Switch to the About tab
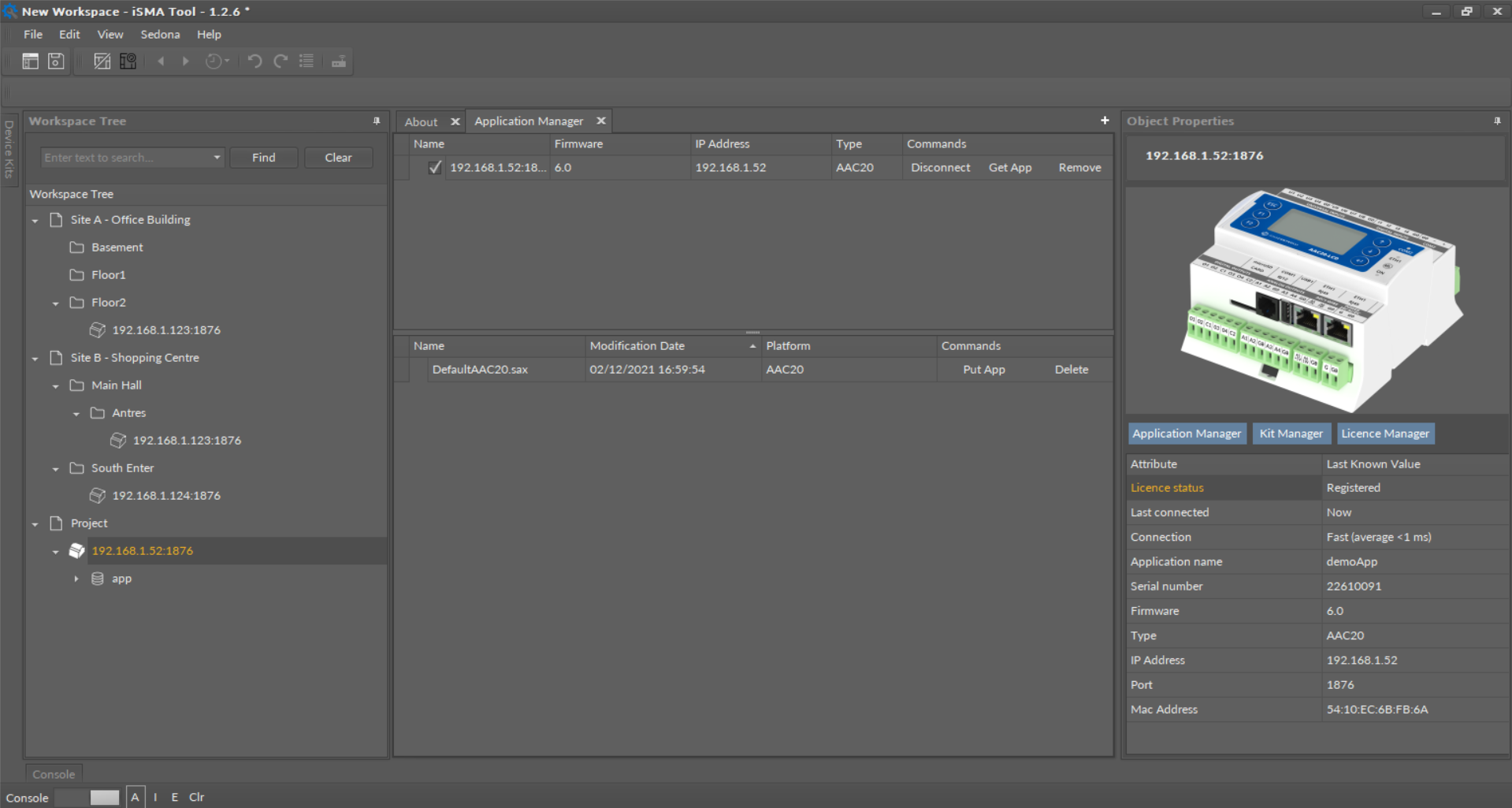This screenshot has width=1512, height=808. pos(421,121)
